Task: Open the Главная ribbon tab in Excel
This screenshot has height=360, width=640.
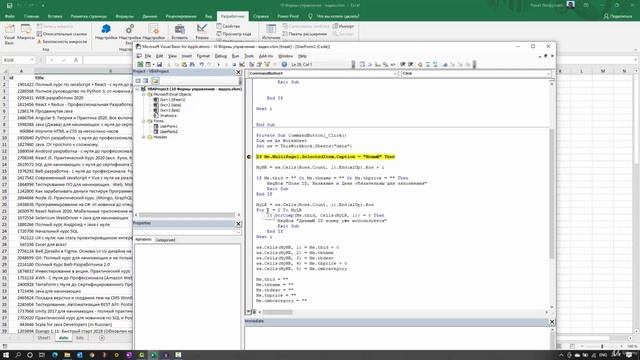Action: 31,16
